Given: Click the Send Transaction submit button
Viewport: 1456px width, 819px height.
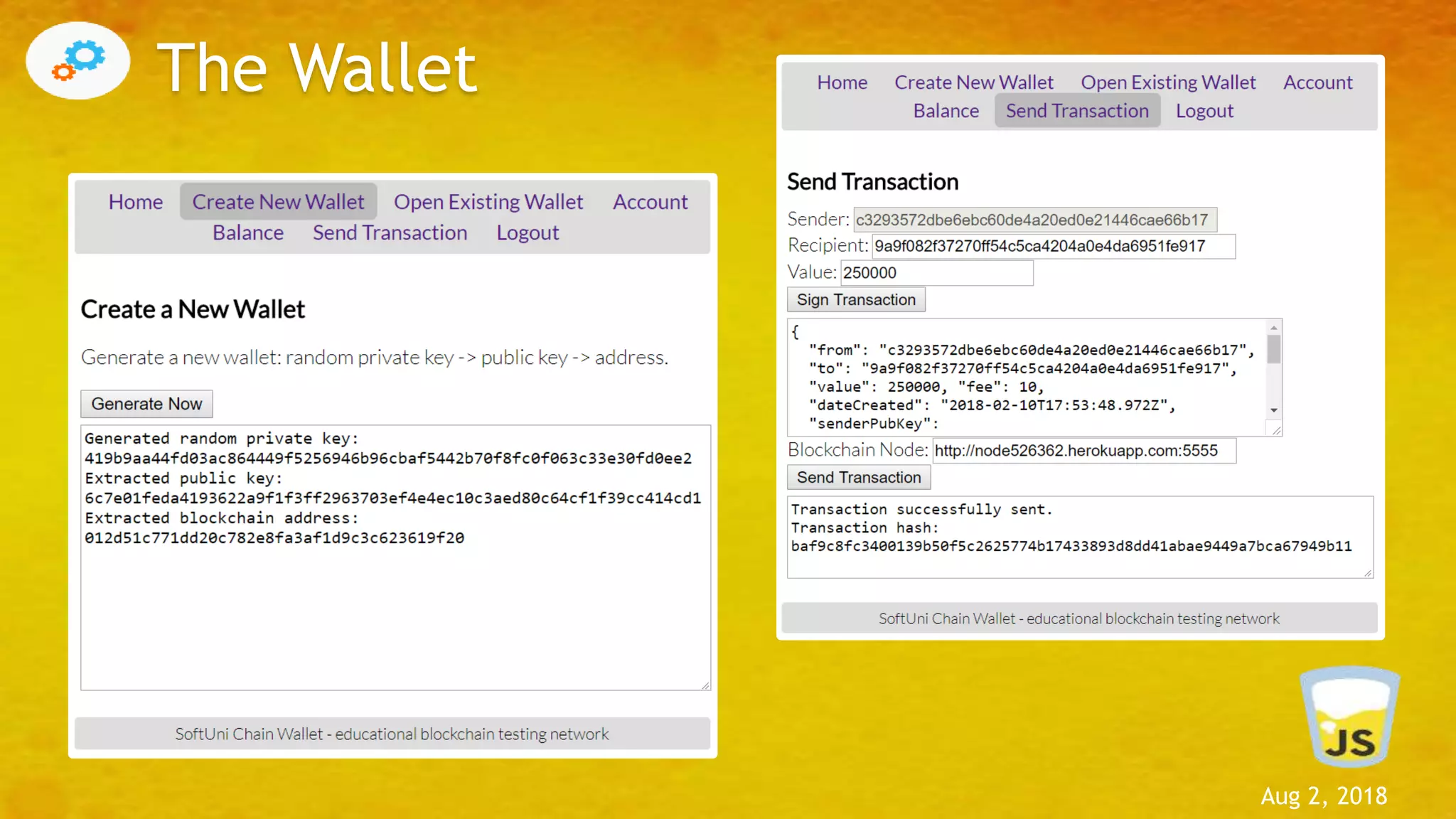Looking at the screenshot, I should [x=859, y=477].
